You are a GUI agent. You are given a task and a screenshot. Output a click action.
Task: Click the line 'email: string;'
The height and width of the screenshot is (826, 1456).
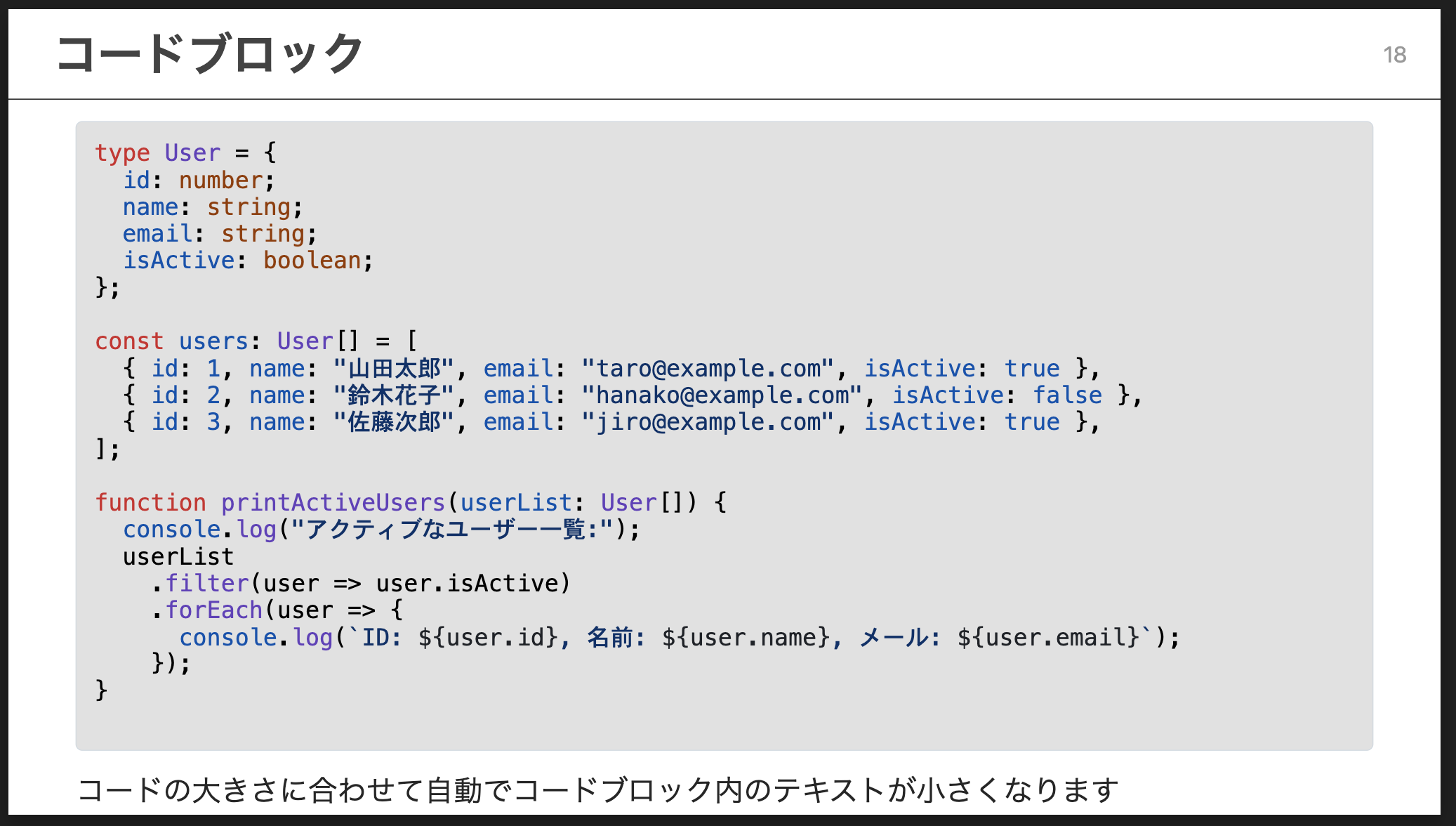(220, 234)
